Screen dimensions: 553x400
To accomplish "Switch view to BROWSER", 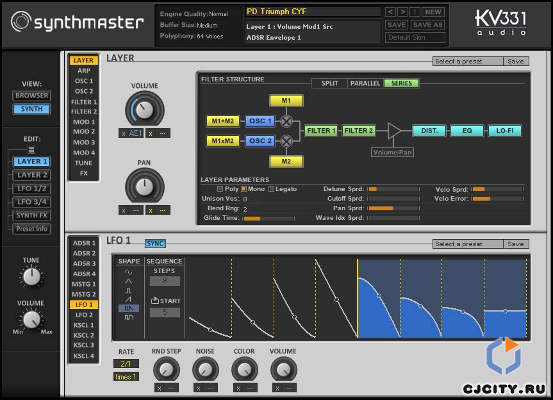I will (31, 95).
